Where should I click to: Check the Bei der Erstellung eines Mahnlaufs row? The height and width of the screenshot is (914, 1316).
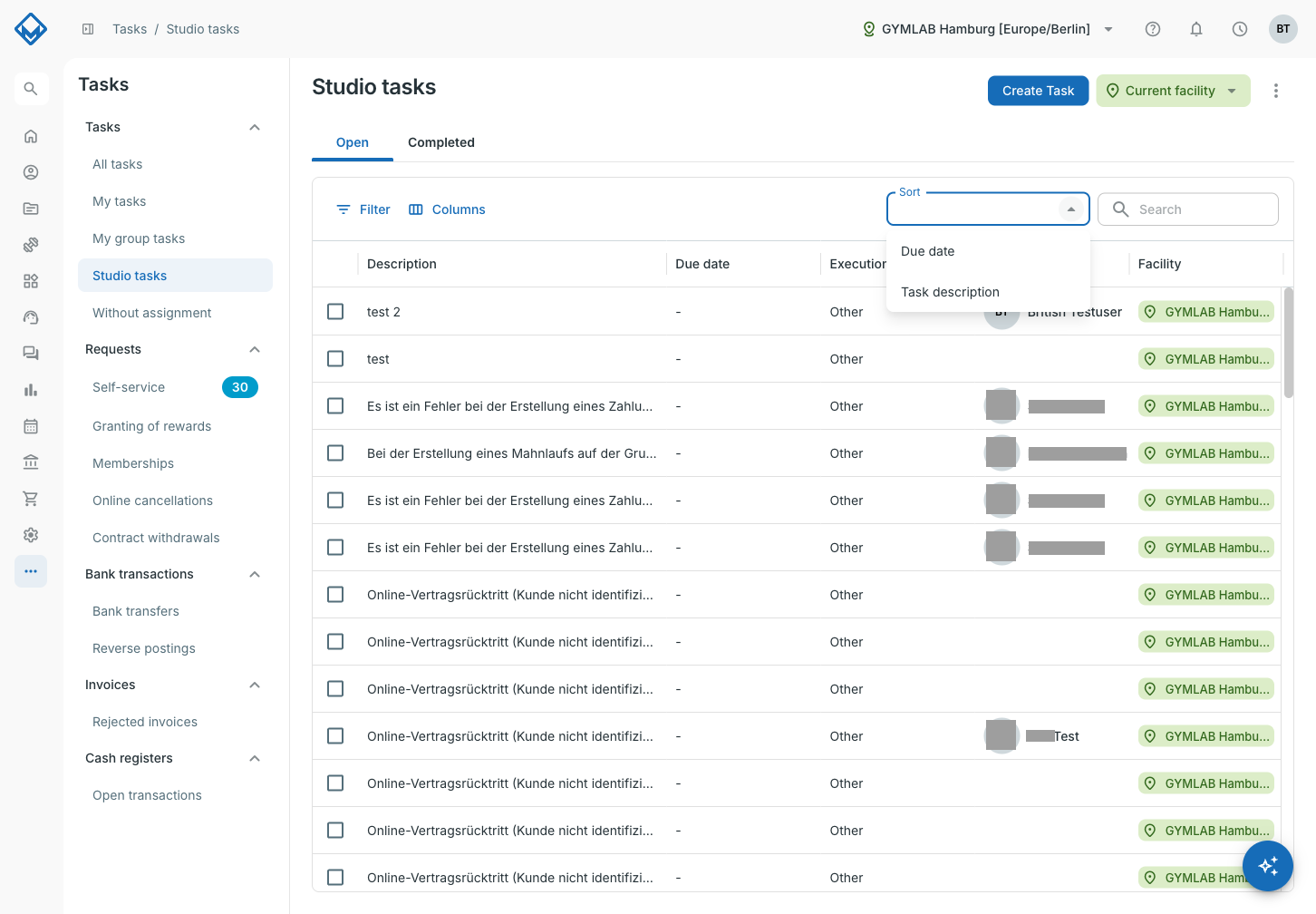[335, 453]
